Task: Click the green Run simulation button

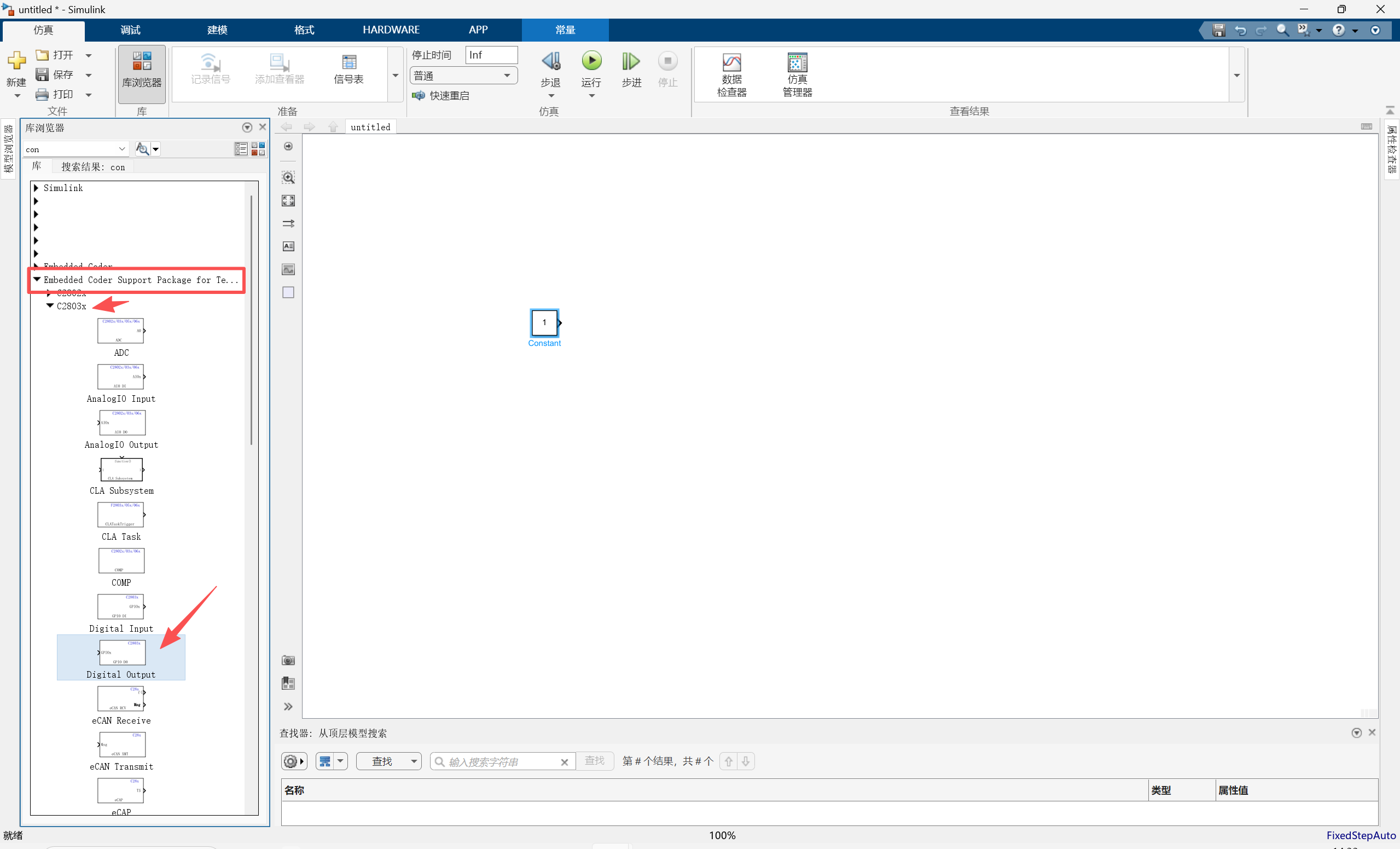Action: [x=591, y=61]
